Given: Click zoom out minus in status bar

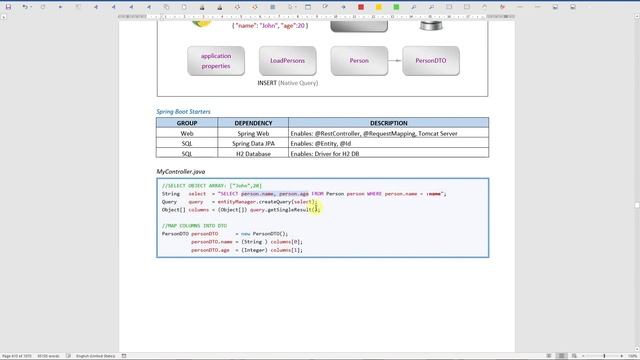Looking at the screenshot, I should coord(583,356).
